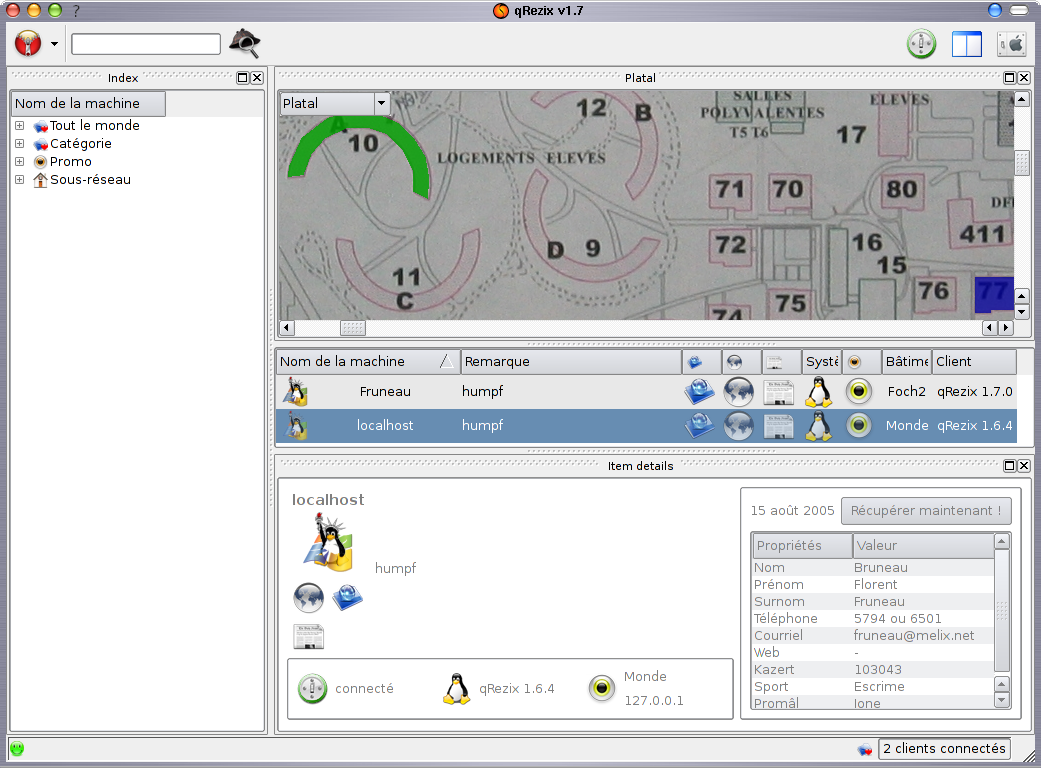
Task: Float the Item details panel with its undock button
Action: click(x=1009, y=465)
